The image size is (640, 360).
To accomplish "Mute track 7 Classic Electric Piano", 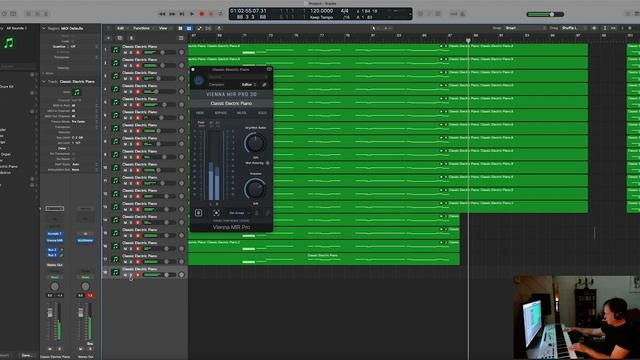I will point(126,131).
